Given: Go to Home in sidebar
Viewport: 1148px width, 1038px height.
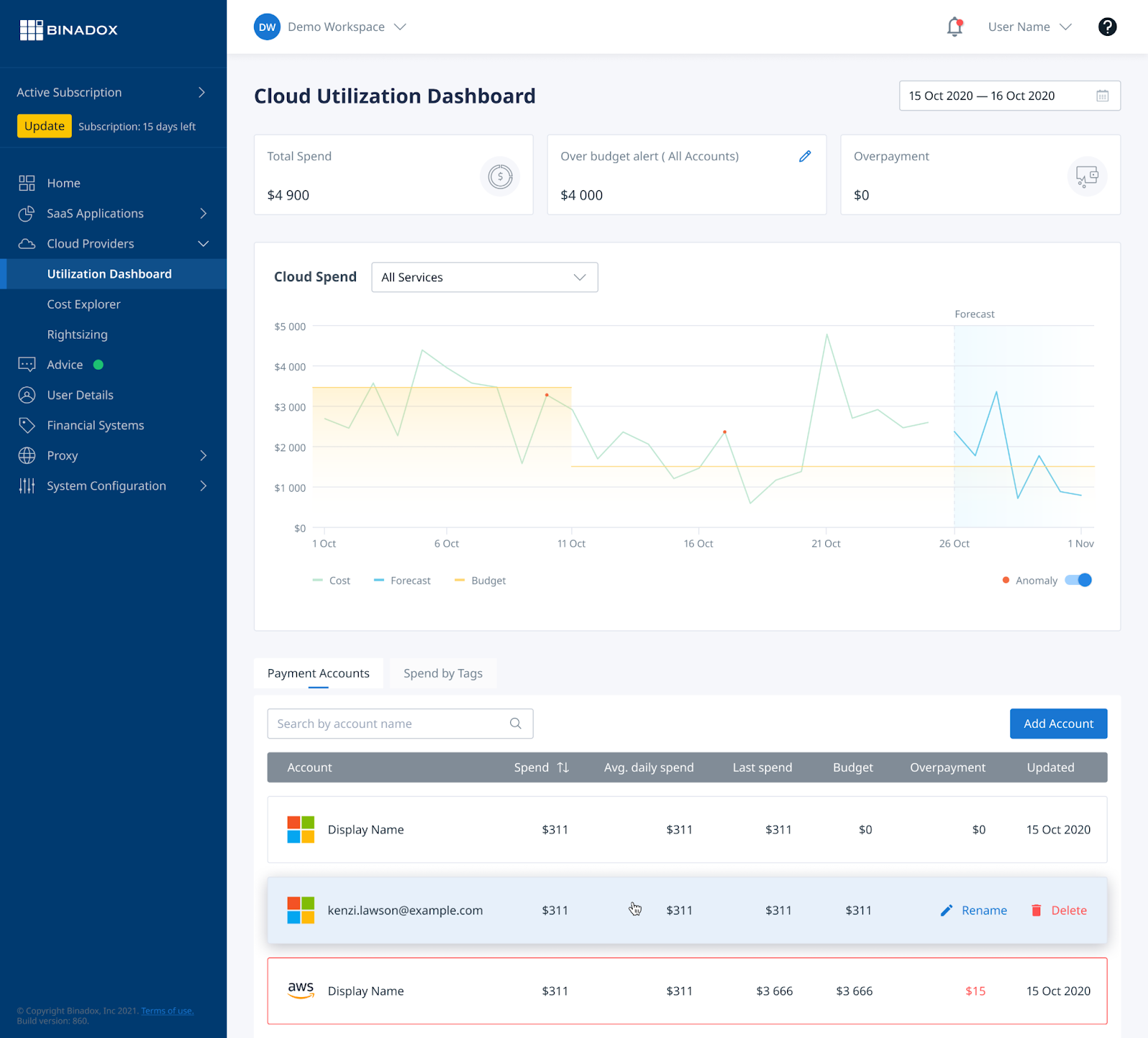Looking at the screenshot, I should (63, 183).
